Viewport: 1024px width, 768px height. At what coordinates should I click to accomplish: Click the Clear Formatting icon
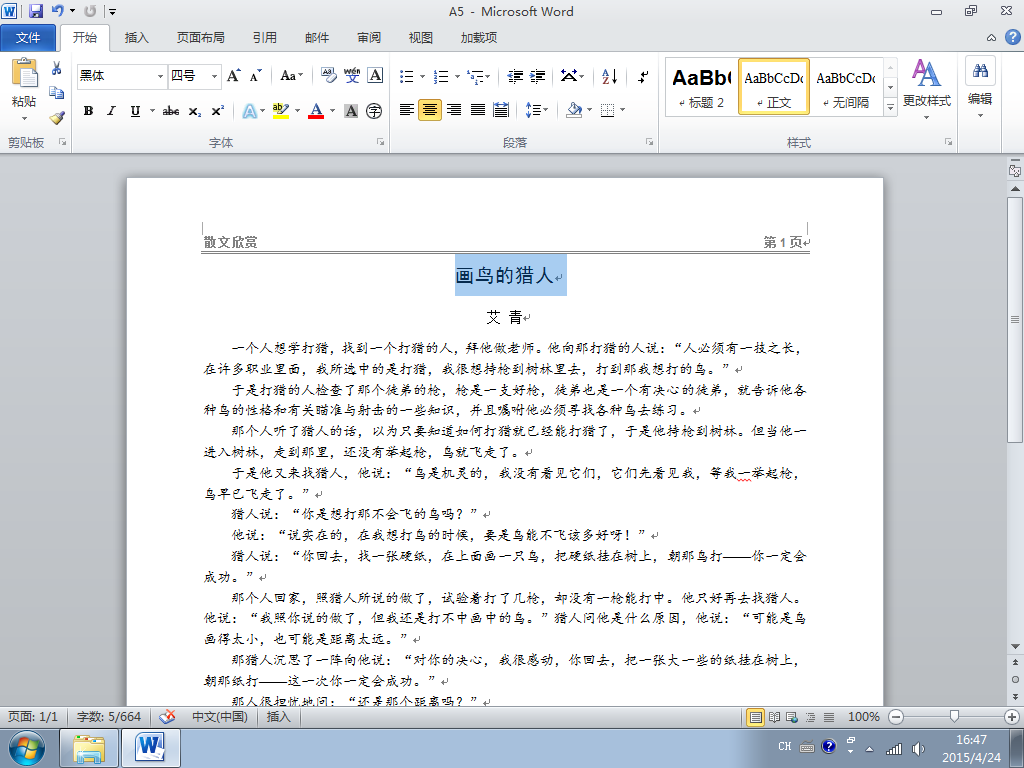point(328,76)
